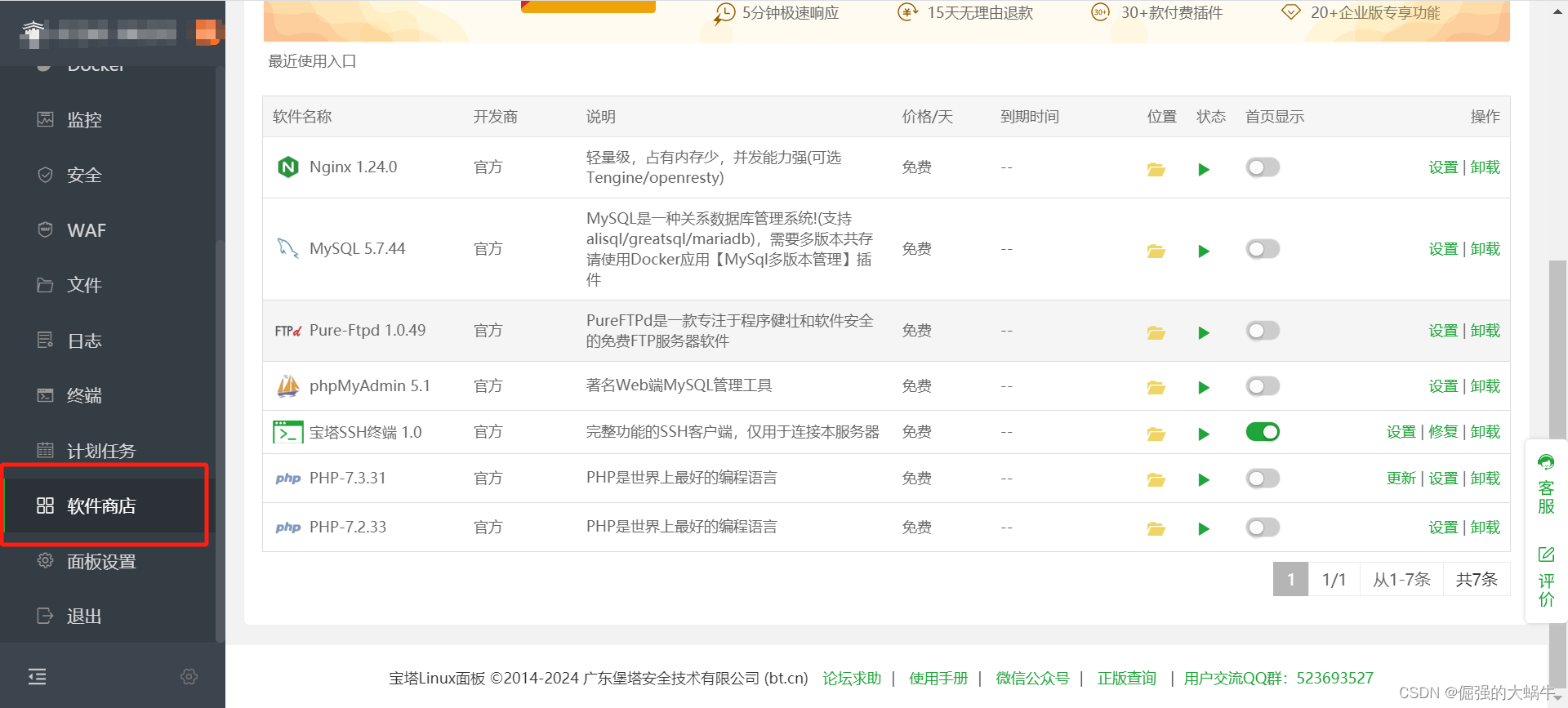Toggle homepage display for PHP-7.3.31
The height and width of the screenshot is (708, 1568).
1263,479
